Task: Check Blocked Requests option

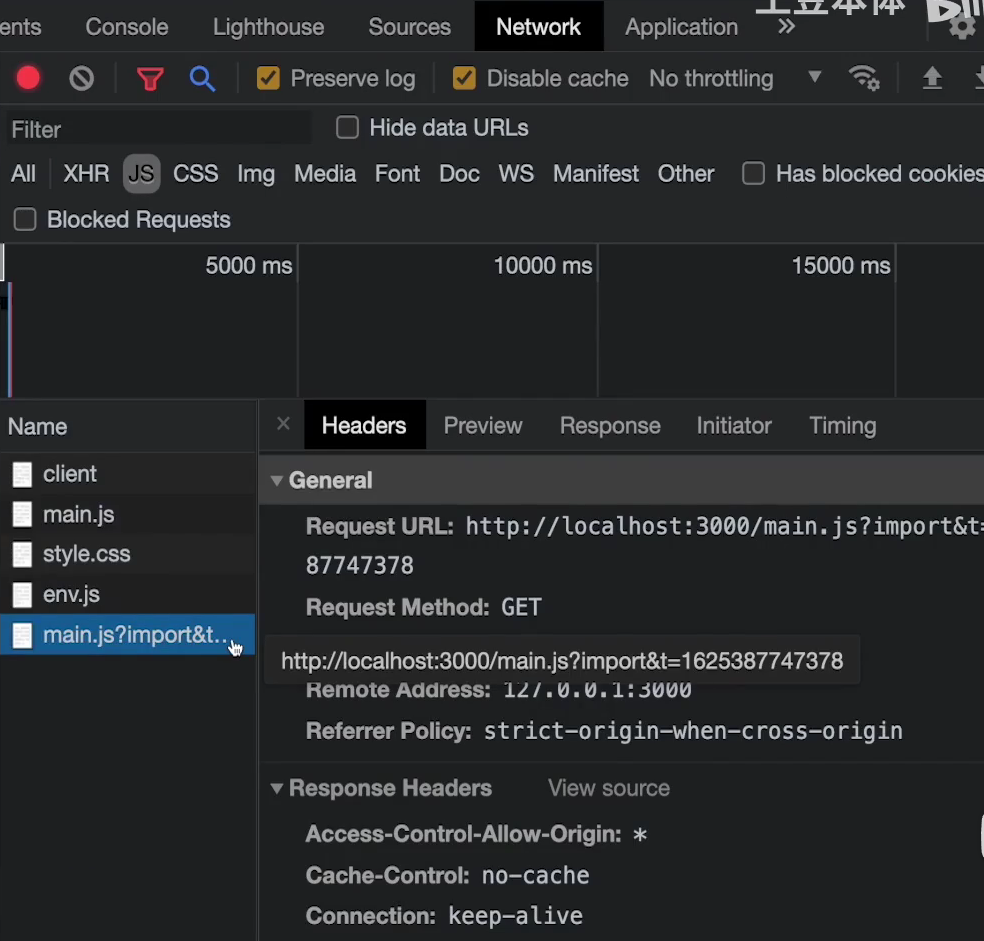Action: coord(25,220)
